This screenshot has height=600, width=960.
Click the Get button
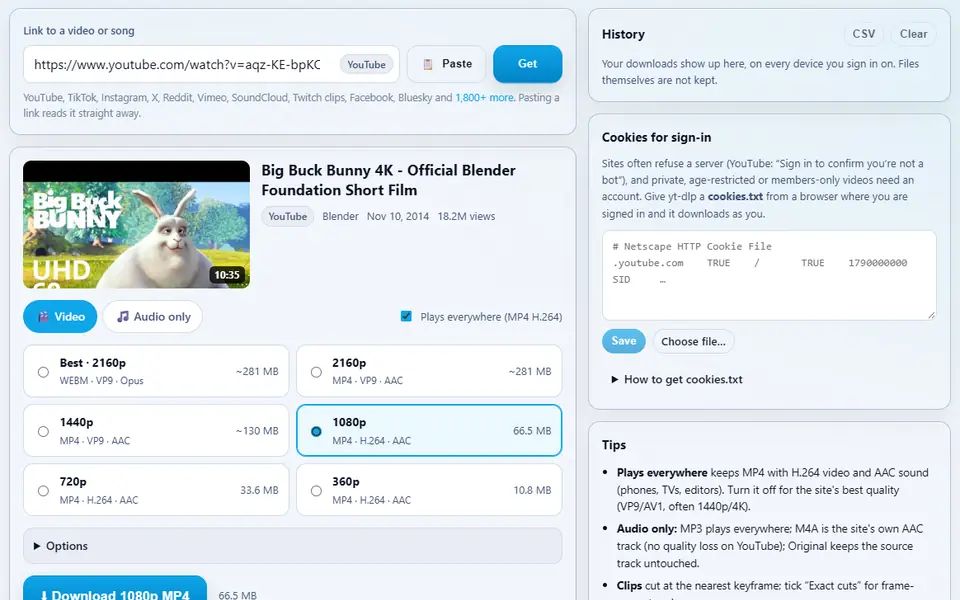[x=527, y=64]
